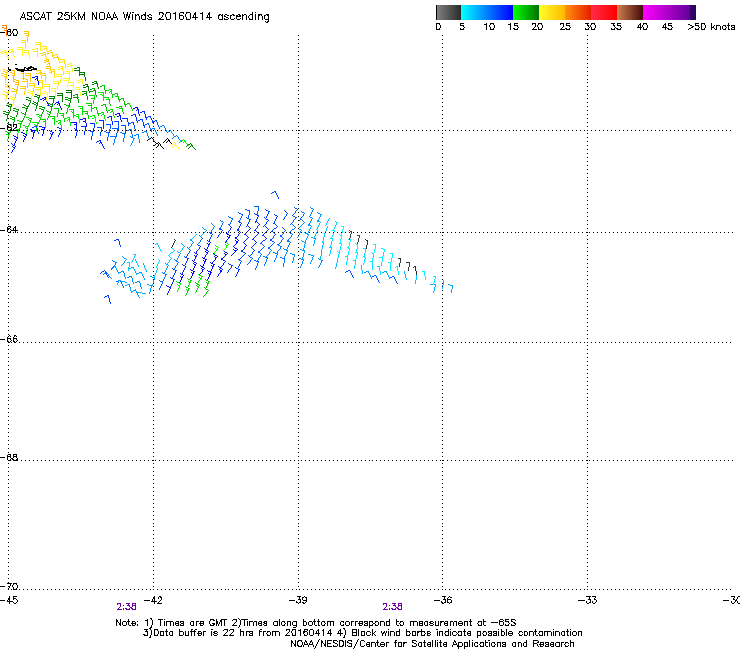Click the title 'ASCAT 25KM NOAA Winds 20160414 ascending'
Screen dimensions: 740x650
click(144, 17)
